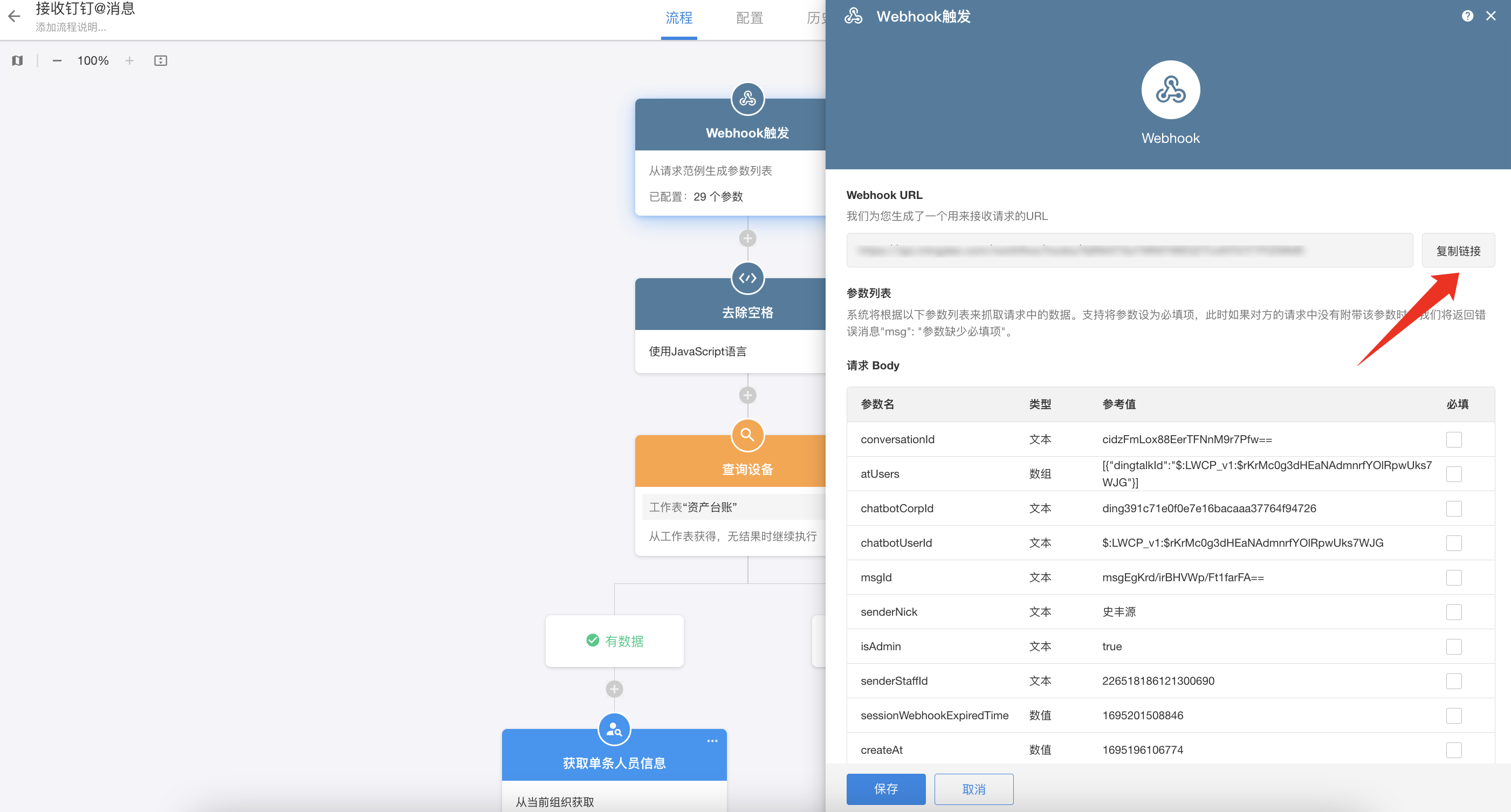Open the more options on 获取单条人员信息
Screen dimensions: 1511x812
tap(712, 741)
